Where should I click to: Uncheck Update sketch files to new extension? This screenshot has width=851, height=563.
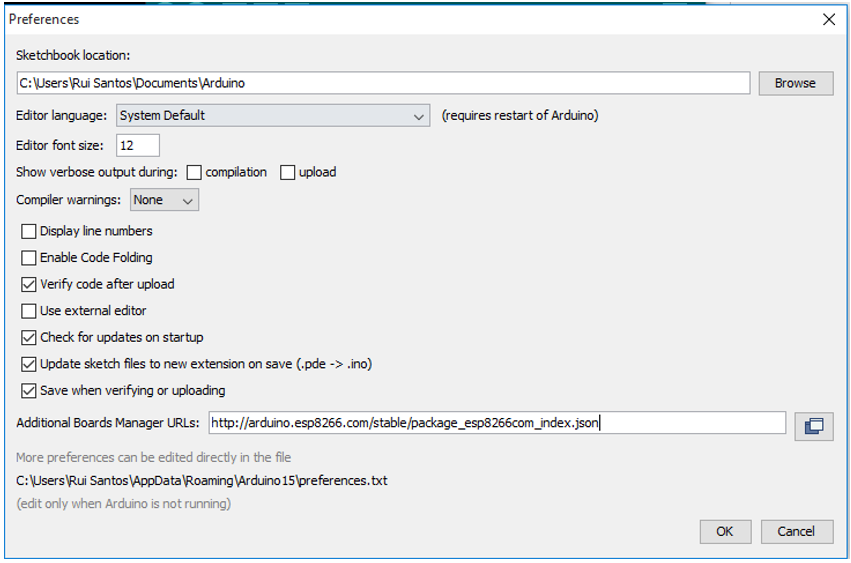(29, 364)
